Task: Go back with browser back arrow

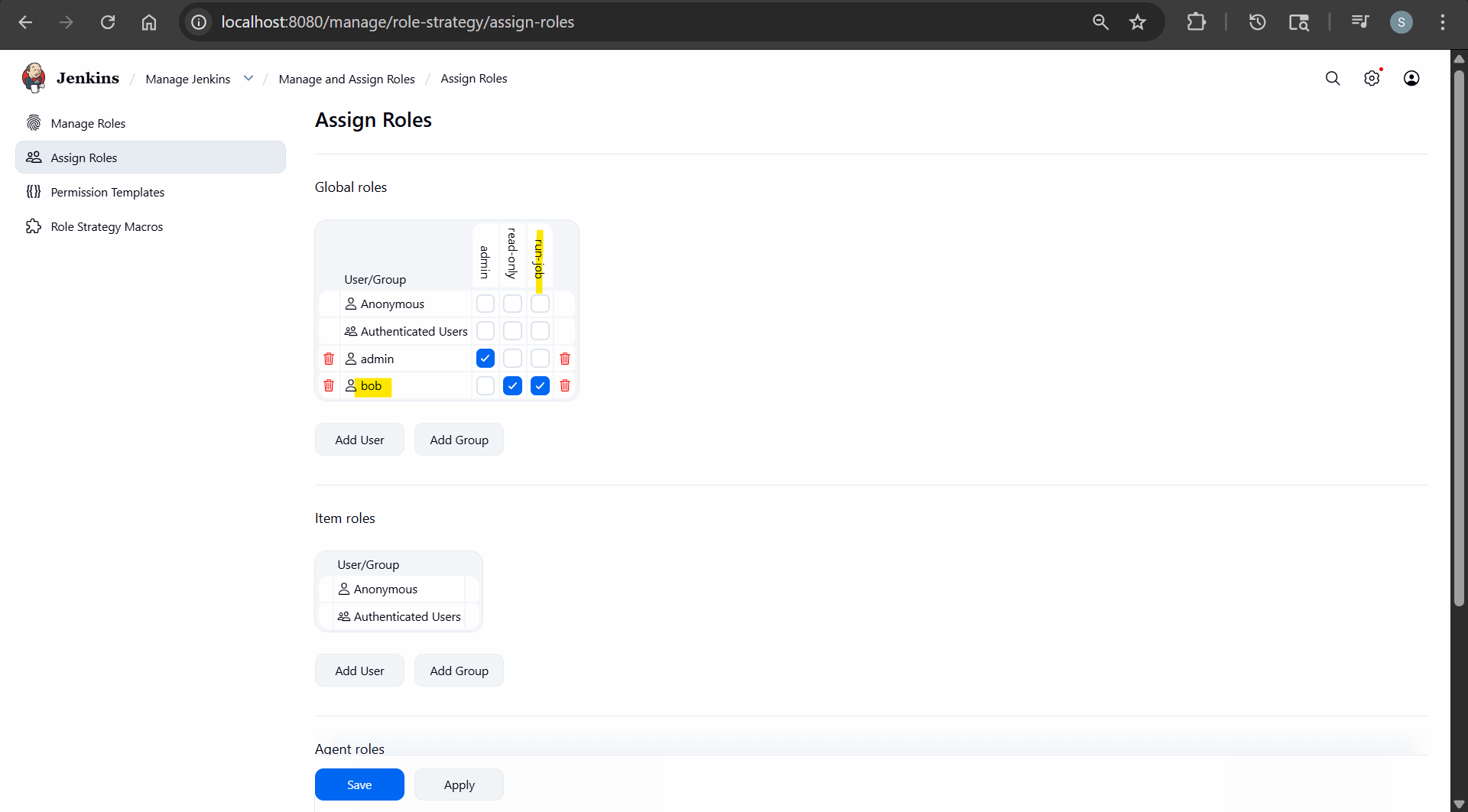Action: [25, 22]
